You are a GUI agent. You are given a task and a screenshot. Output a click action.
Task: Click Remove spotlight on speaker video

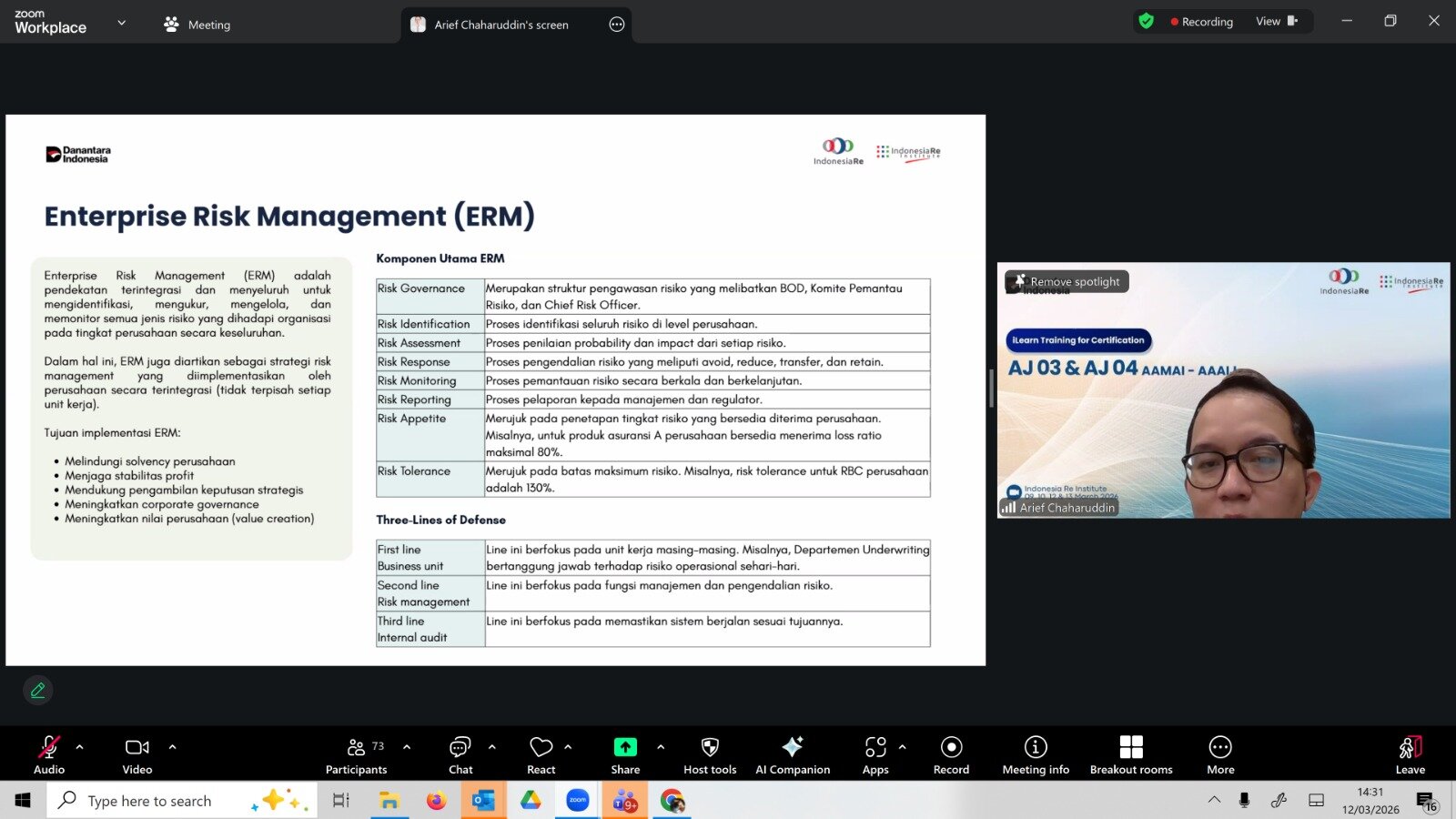pyautogui.click(x=1067, y=282)
